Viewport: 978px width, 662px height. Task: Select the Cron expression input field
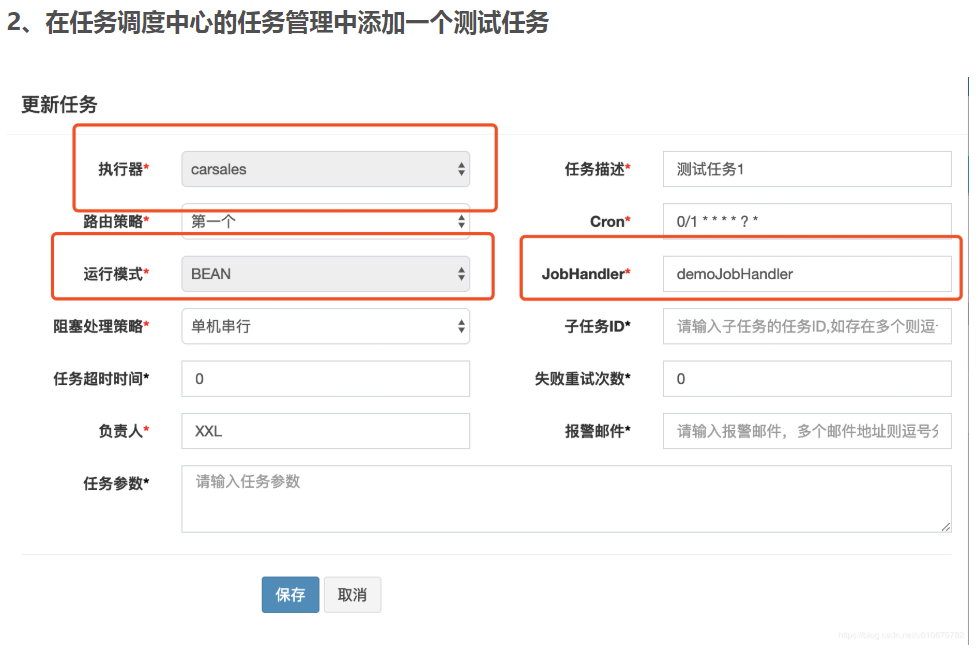tap(806, 221)
